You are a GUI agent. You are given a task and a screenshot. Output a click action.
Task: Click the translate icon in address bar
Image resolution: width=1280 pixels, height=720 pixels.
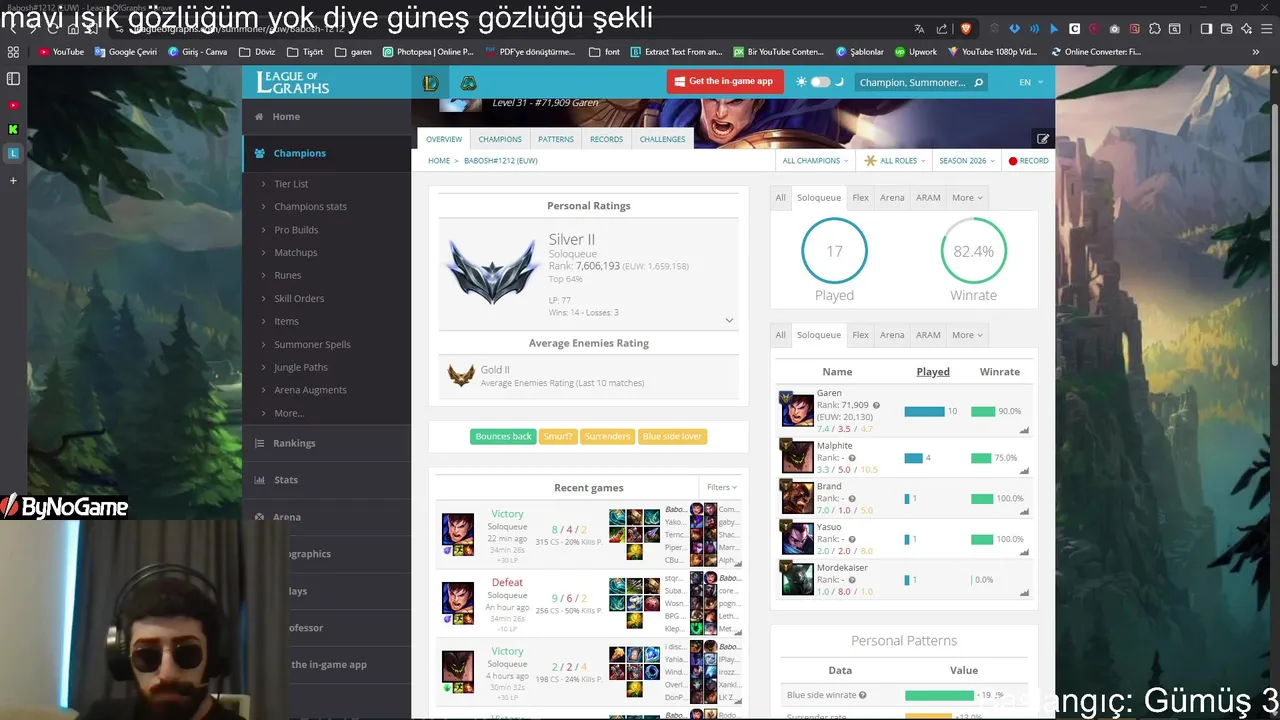pyautogui.click(x=919, y=29)
